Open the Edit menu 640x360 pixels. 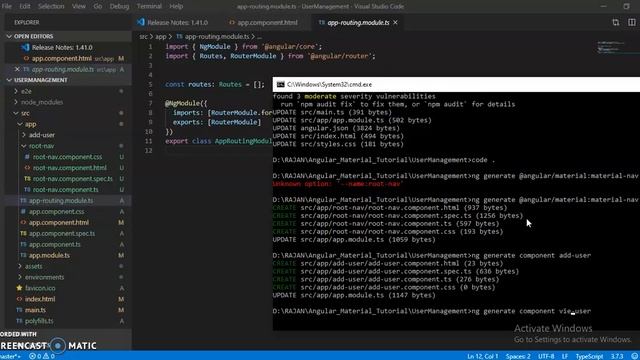(x=24, y=6)
